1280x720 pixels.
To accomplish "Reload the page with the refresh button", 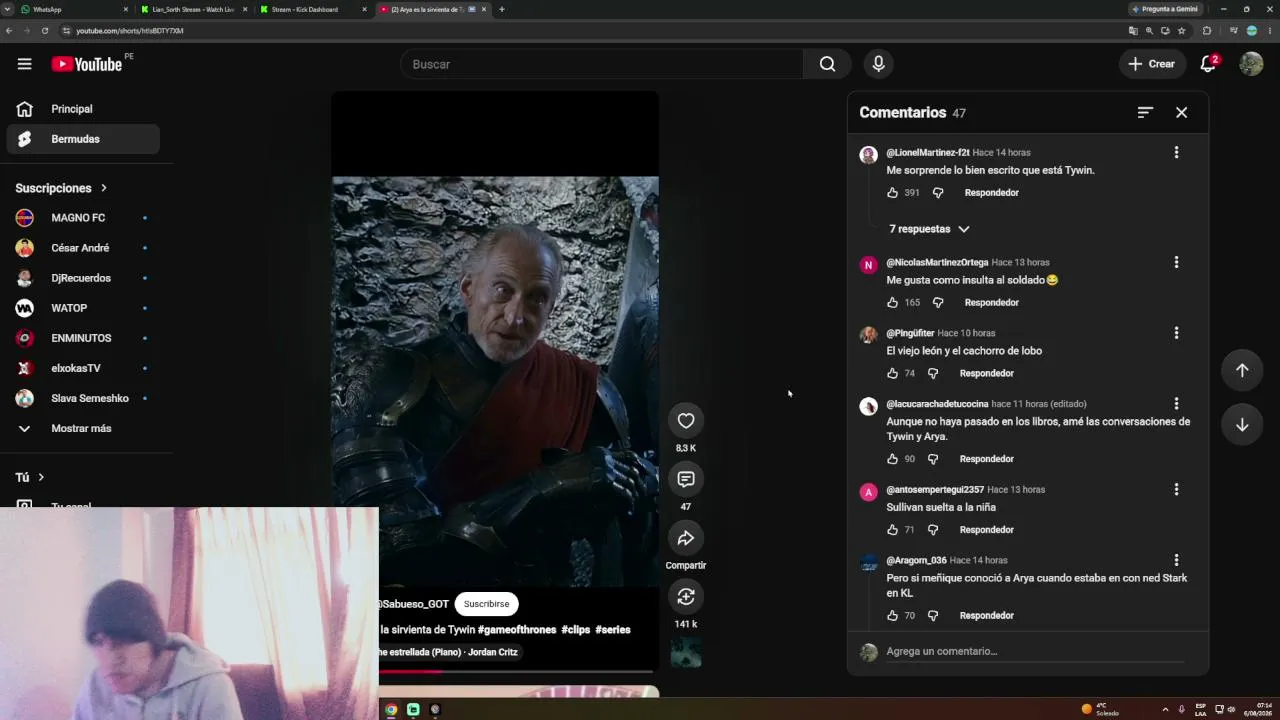I will click(45, 31).
